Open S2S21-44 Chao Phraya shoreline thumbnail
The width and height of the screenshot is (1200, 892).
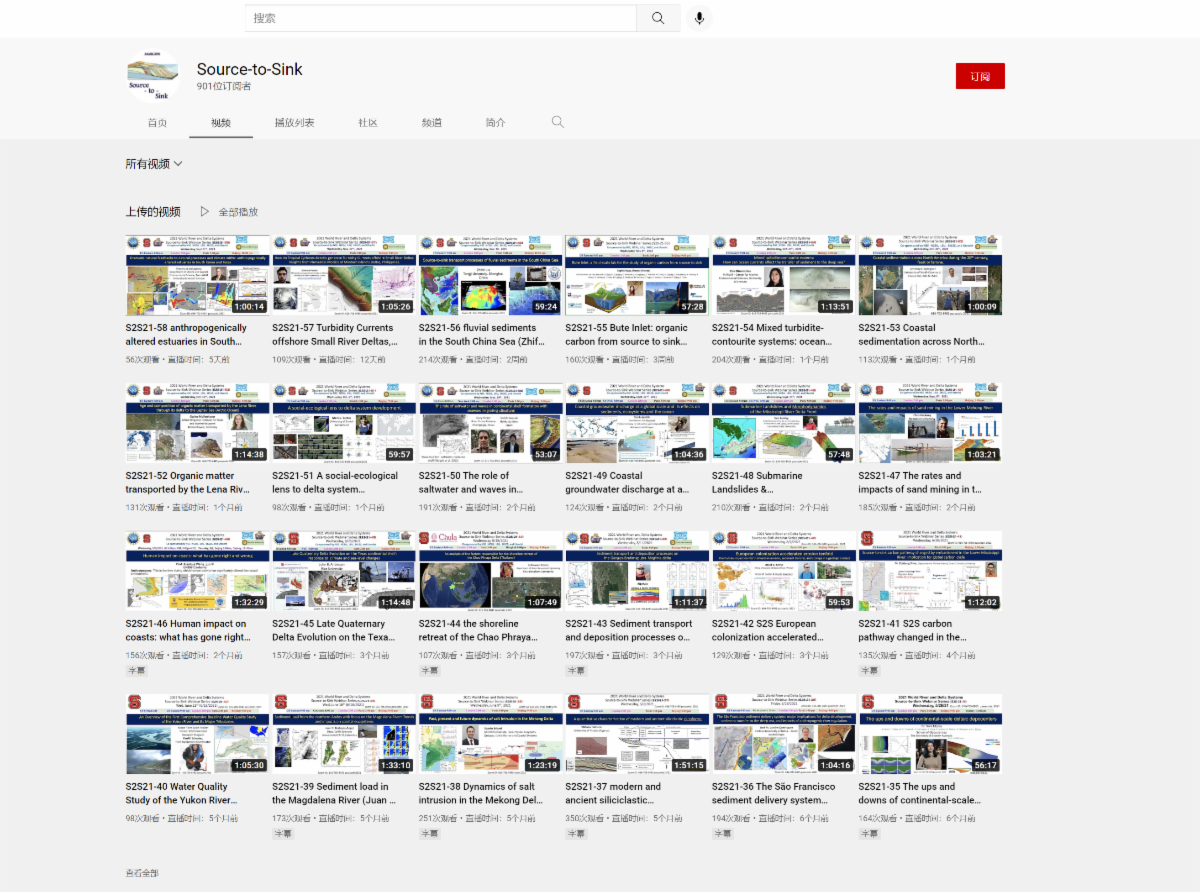click(490, 571)
